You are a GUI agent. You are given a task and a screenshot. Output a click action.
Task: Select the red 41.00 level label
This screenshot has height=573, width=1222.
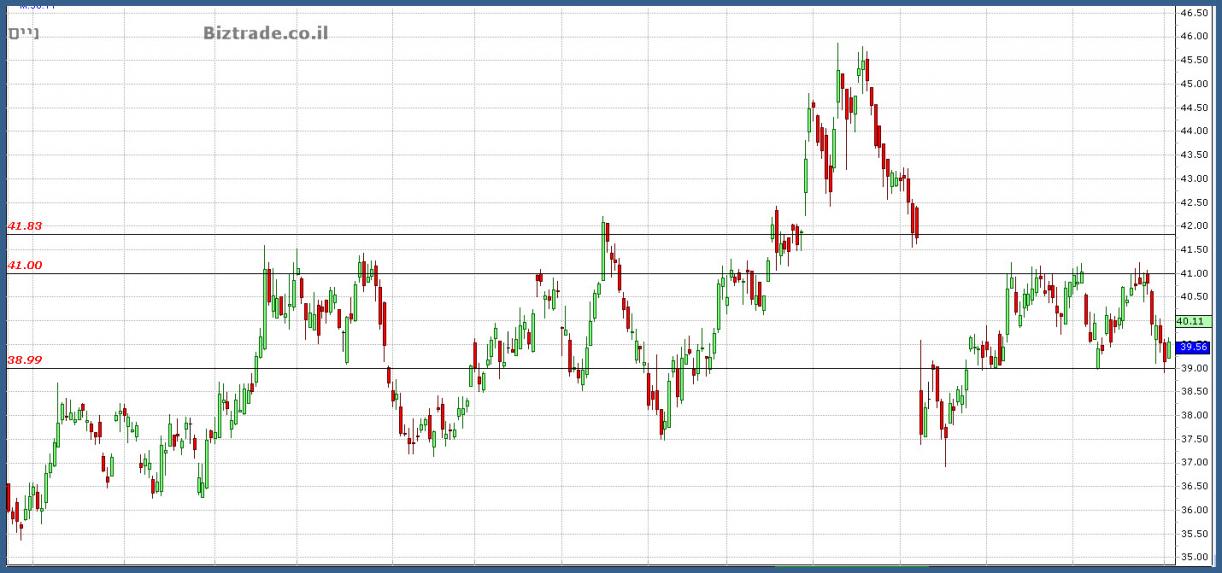point(25,265)
